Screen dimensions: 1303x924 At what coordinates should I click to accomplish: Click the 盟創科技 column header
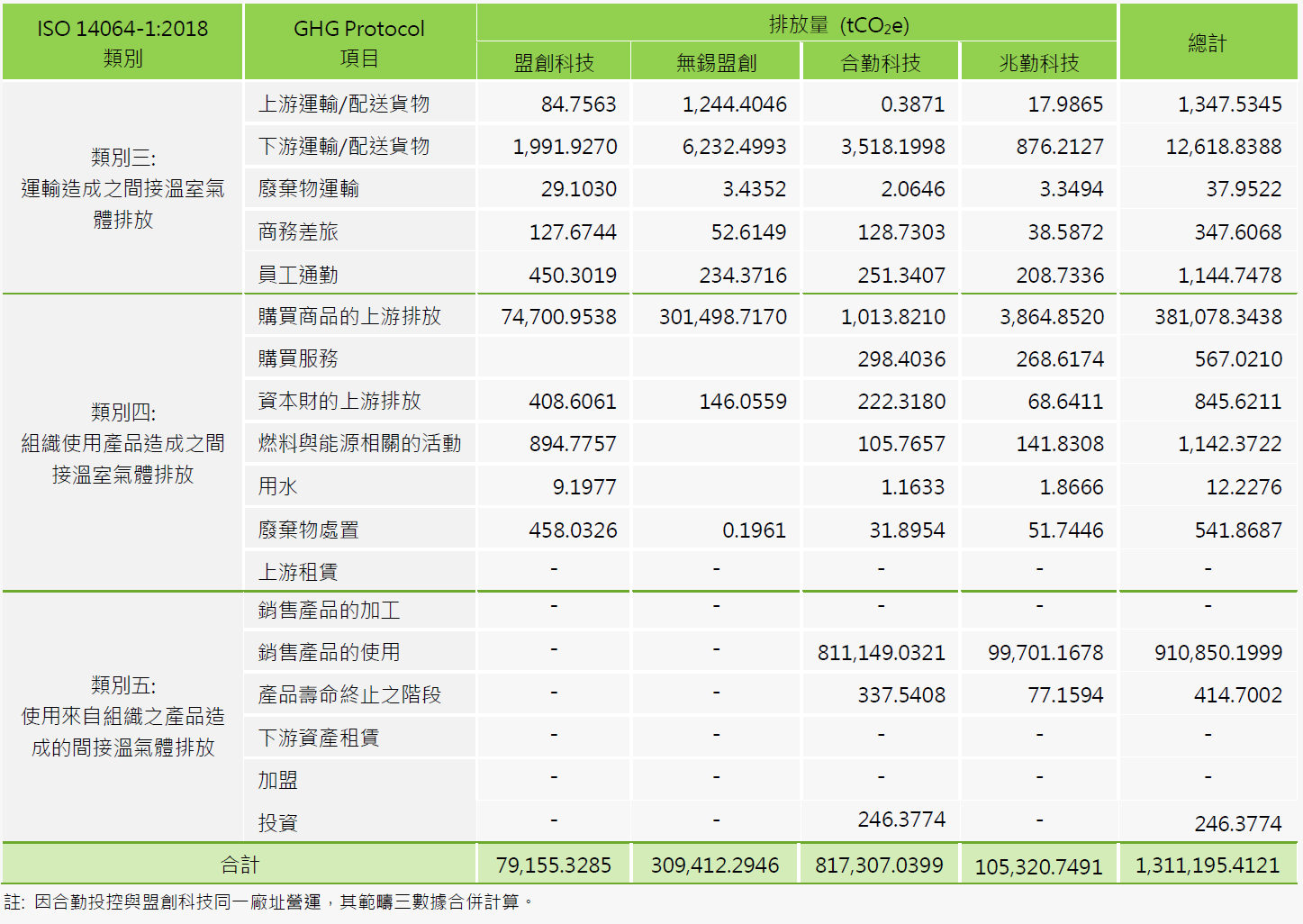tap(554, 63)
